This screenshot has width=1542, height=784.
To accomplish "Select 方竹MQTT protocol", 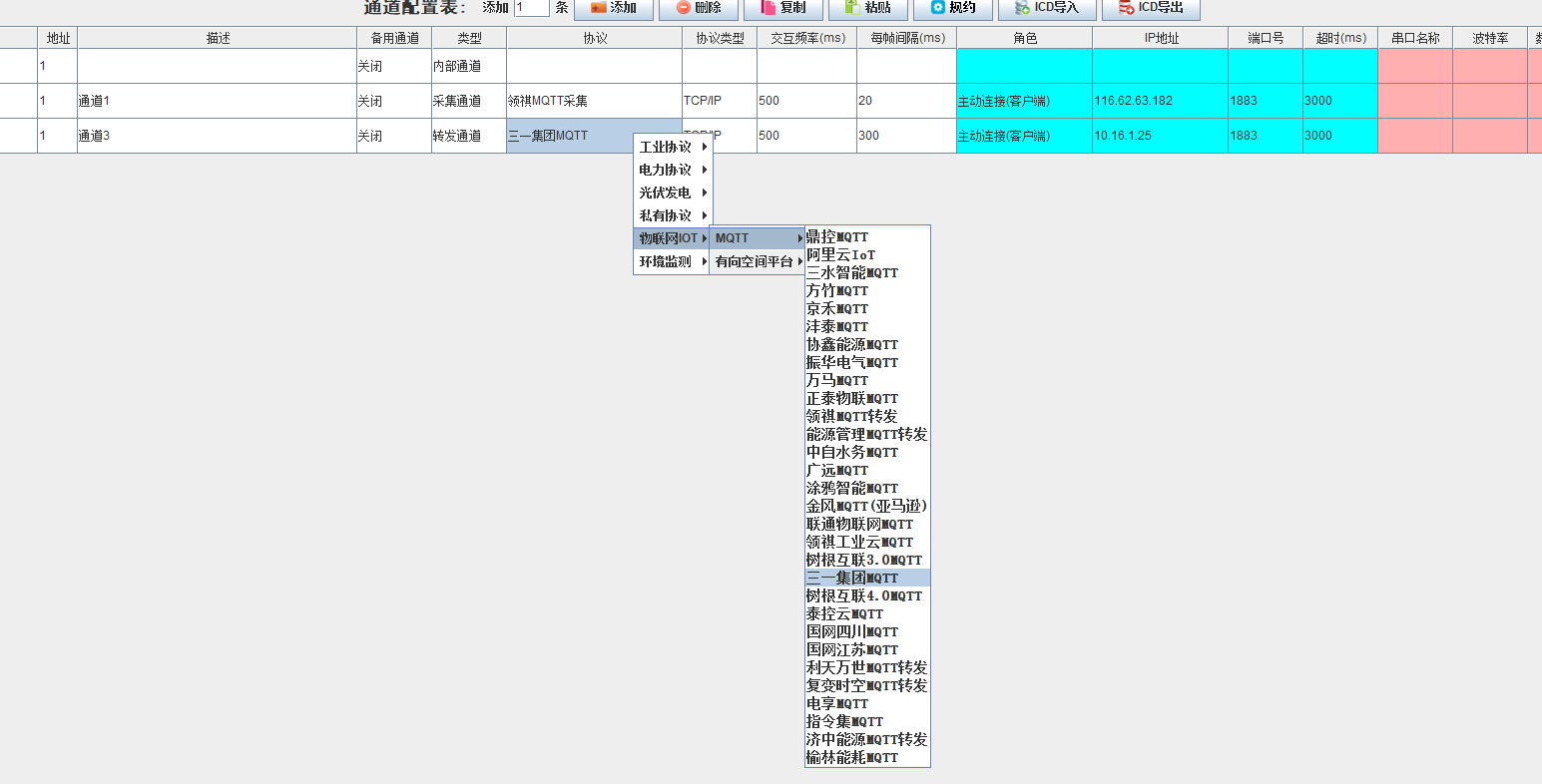I will coord(867,290).
